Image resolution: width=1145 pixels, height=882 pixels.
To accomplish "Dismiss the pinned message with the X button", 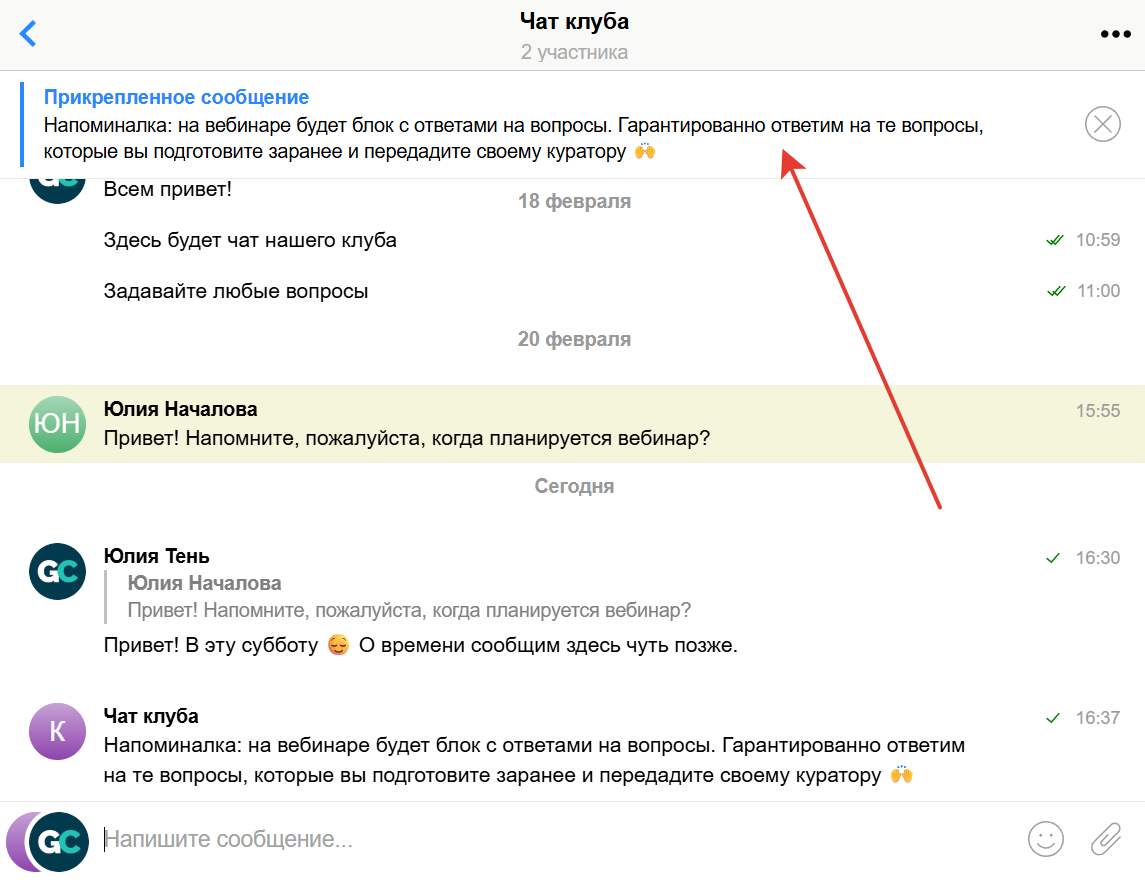I will (x=1102, y=124).
